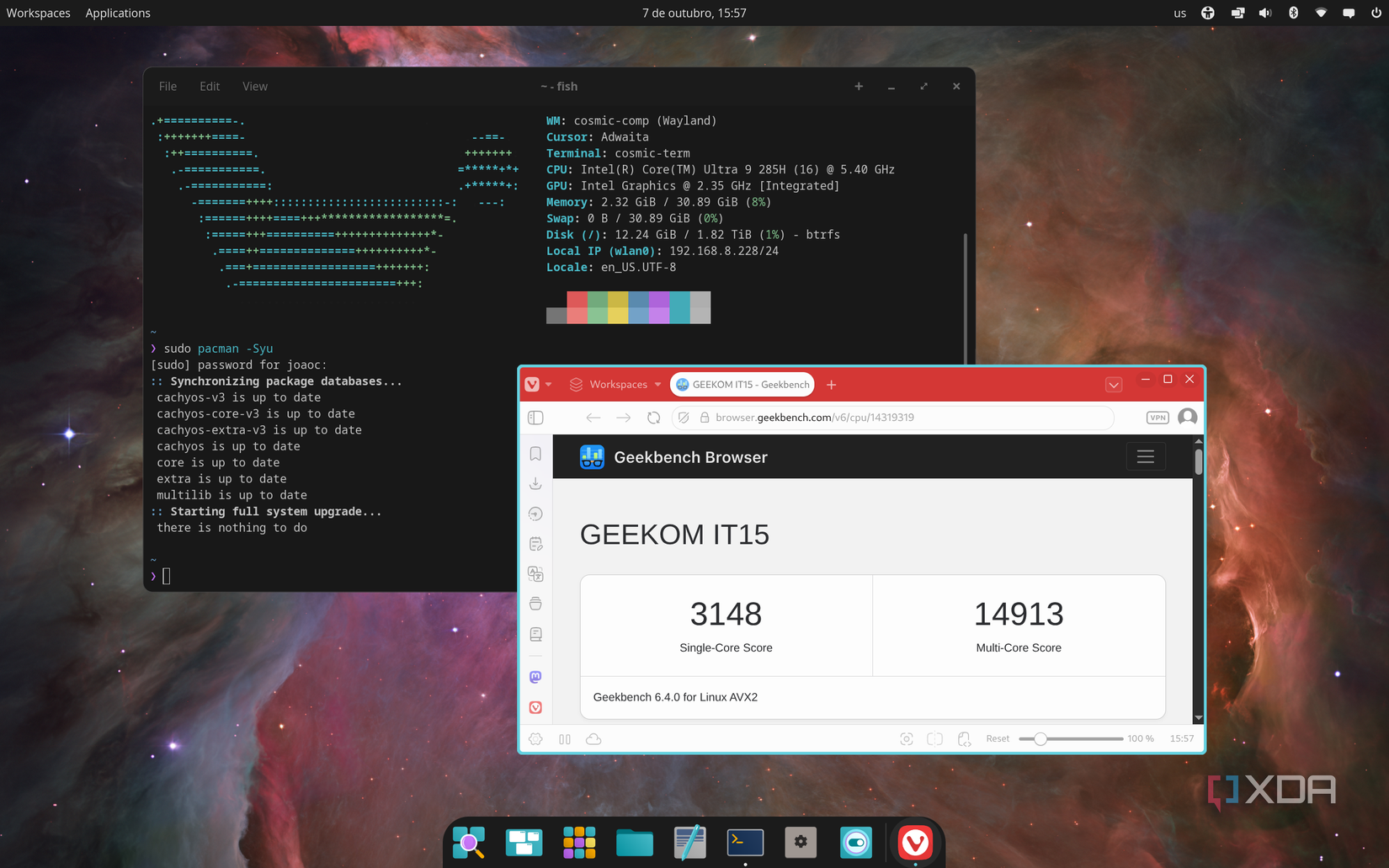Open the Bookmarks panel in Vivaldi
Viewport: 1389px width, 868px height.
(x=535, y=454)
